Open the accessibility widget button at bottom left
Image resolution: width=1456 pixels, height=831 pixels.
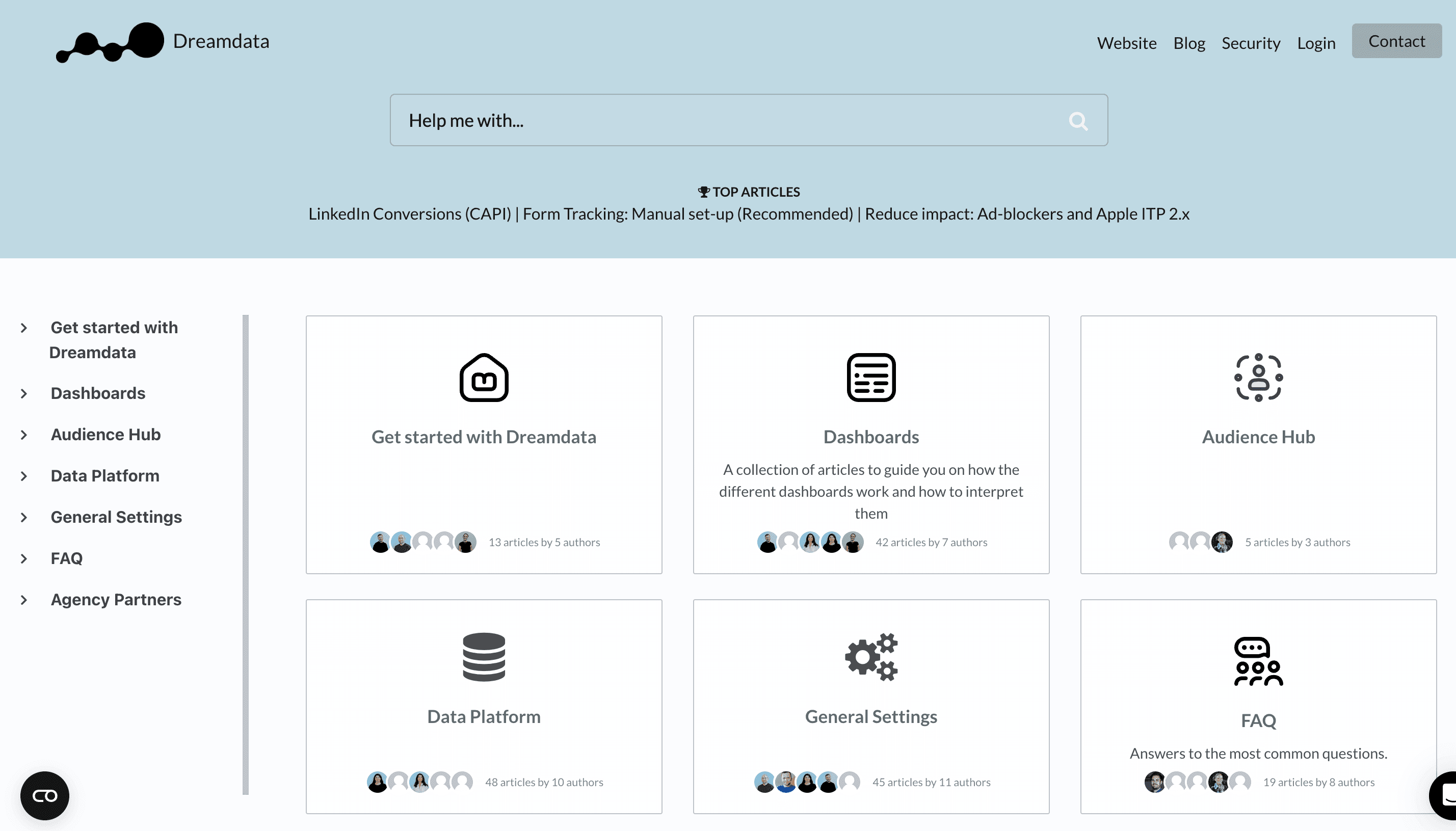[x=44, y=796]
